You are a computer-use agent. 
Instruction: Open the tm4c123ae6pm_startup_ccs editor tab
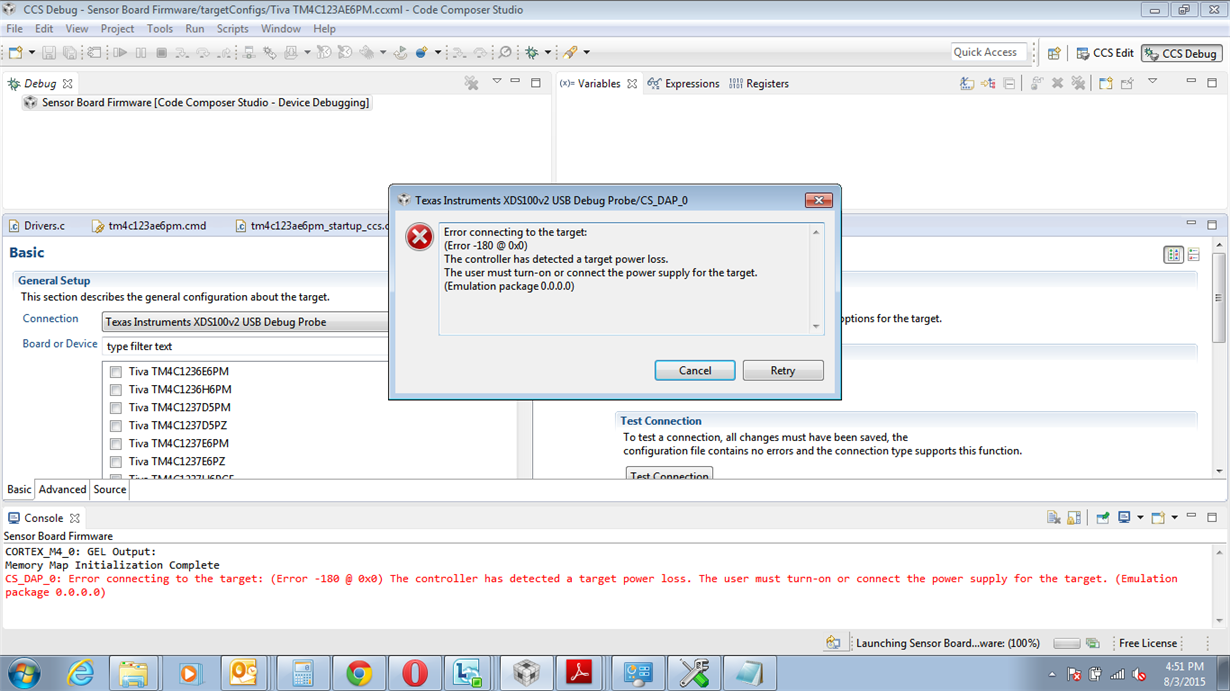[x=310, y=226]
